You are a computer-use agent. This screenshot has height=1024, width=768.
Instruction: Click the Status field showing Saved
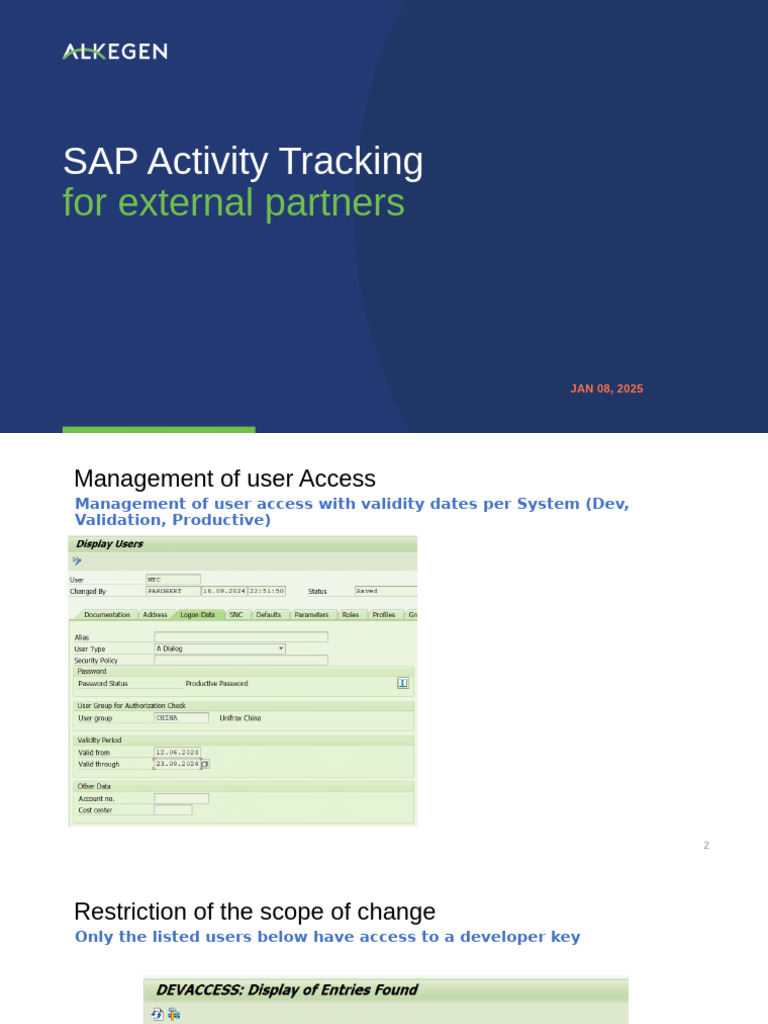pyautogui.click(x=385, y=591)
